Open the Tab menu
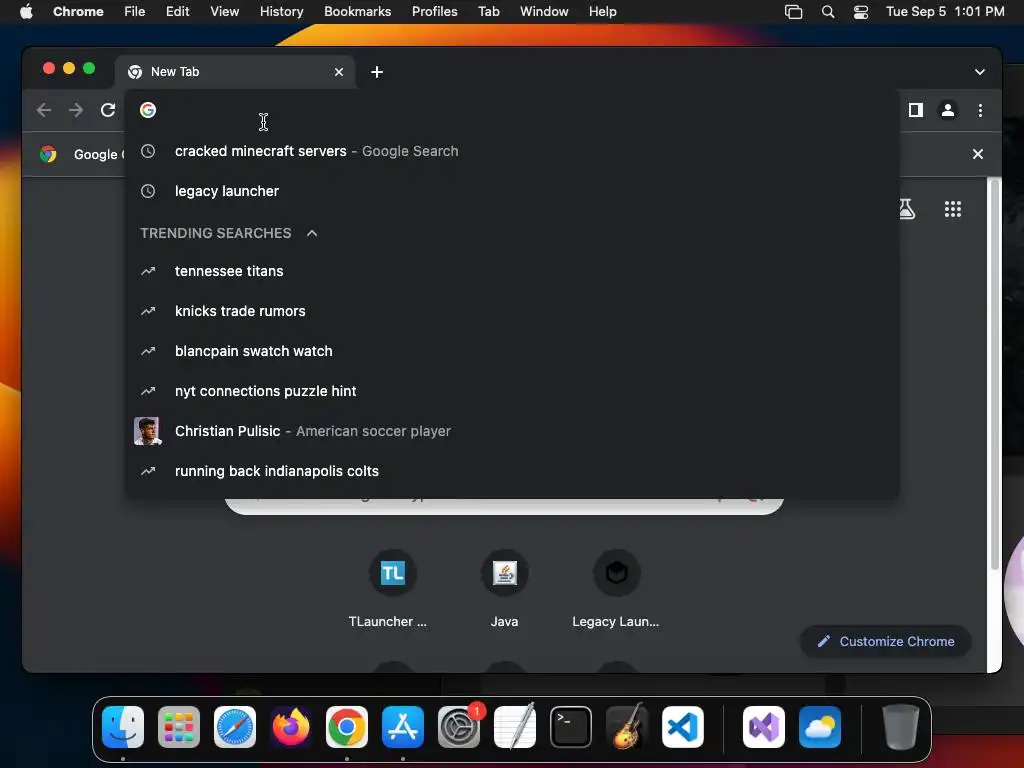 (x=488, y=12)
